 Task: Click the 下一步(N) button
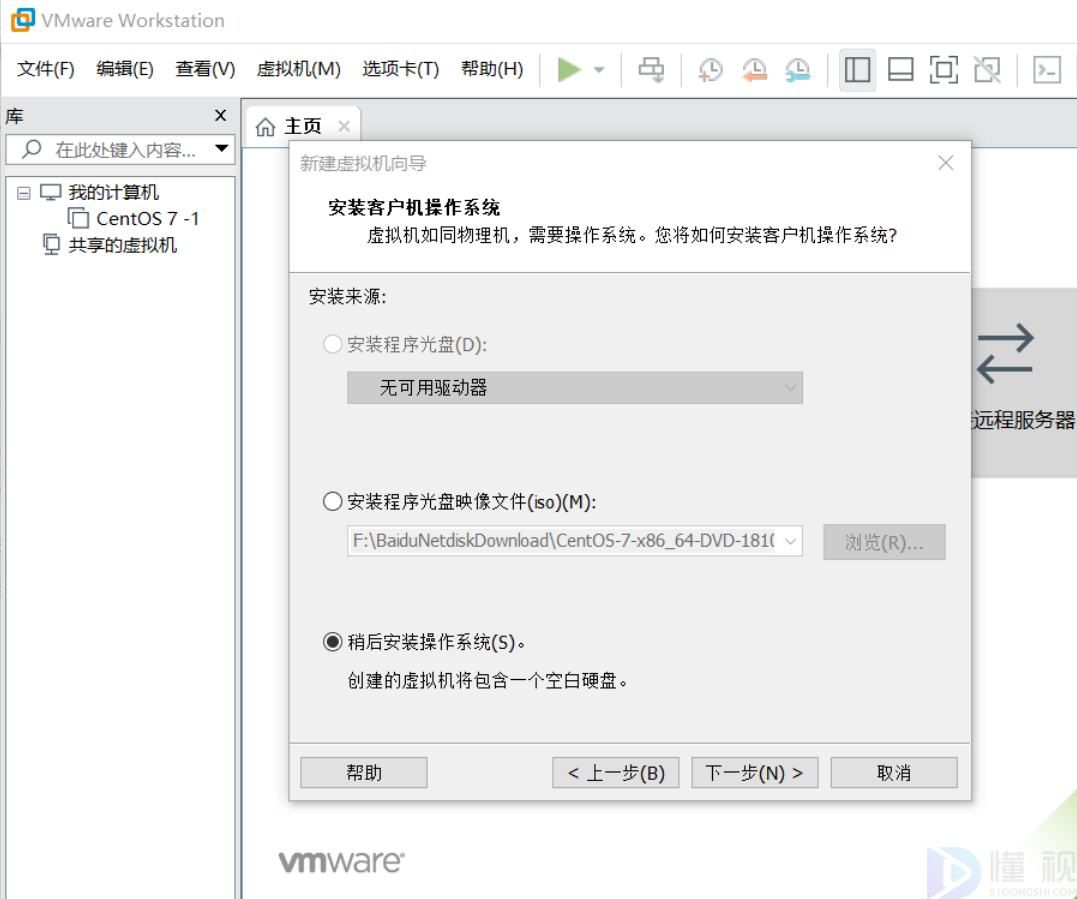click(754, 773)
